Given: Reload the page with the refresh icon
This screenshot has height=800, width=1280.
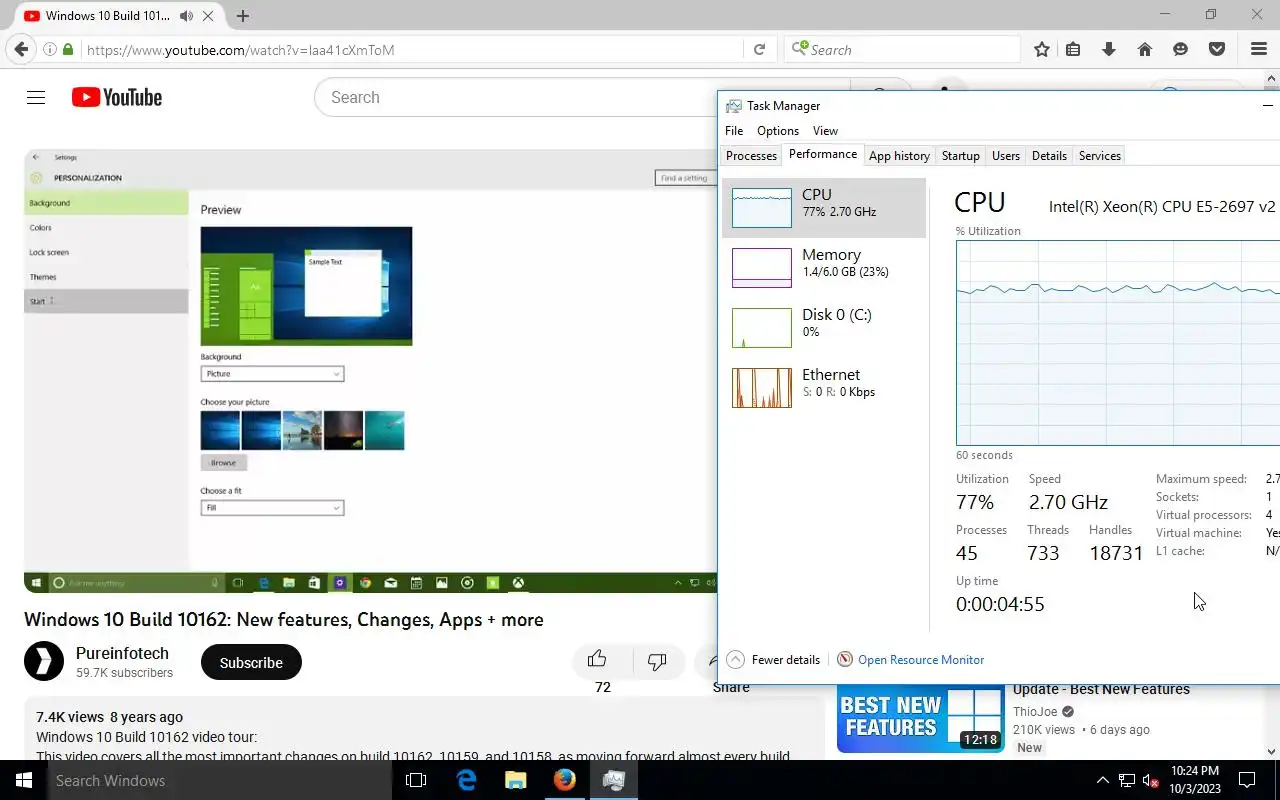Looking at the screenshot, I should coord(759,49).
